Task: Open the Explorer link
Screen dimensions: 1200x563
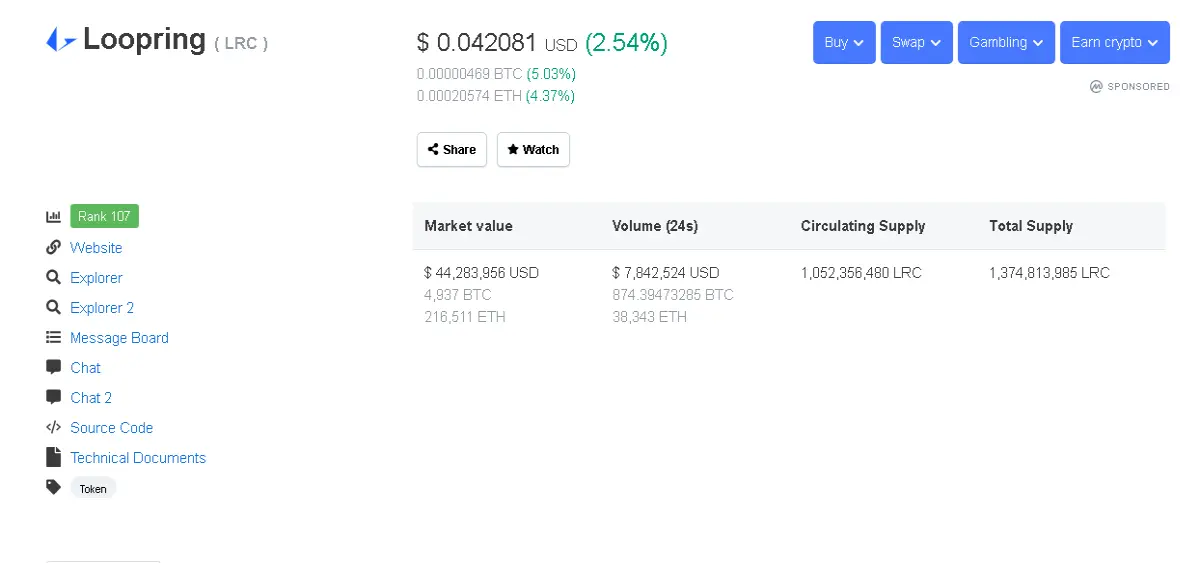Action: pyautogui.click(x=96, y=278)
